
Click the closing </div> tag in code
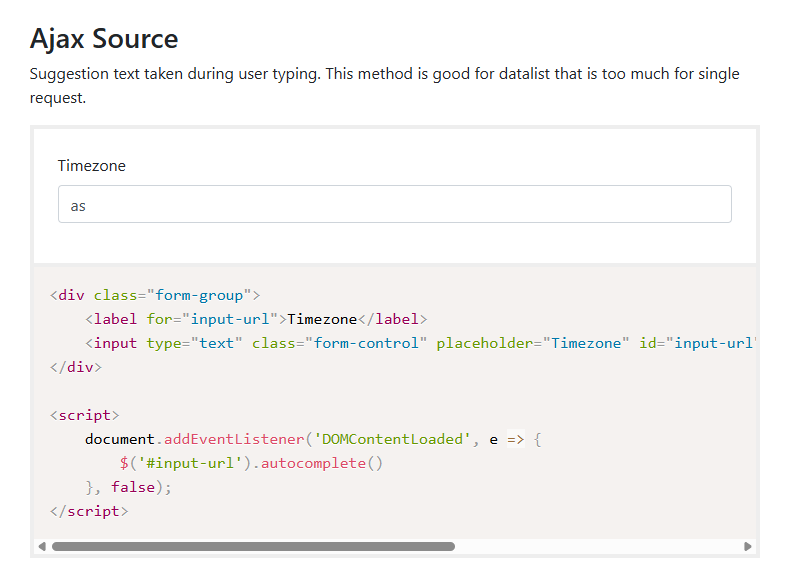(75, 367)
